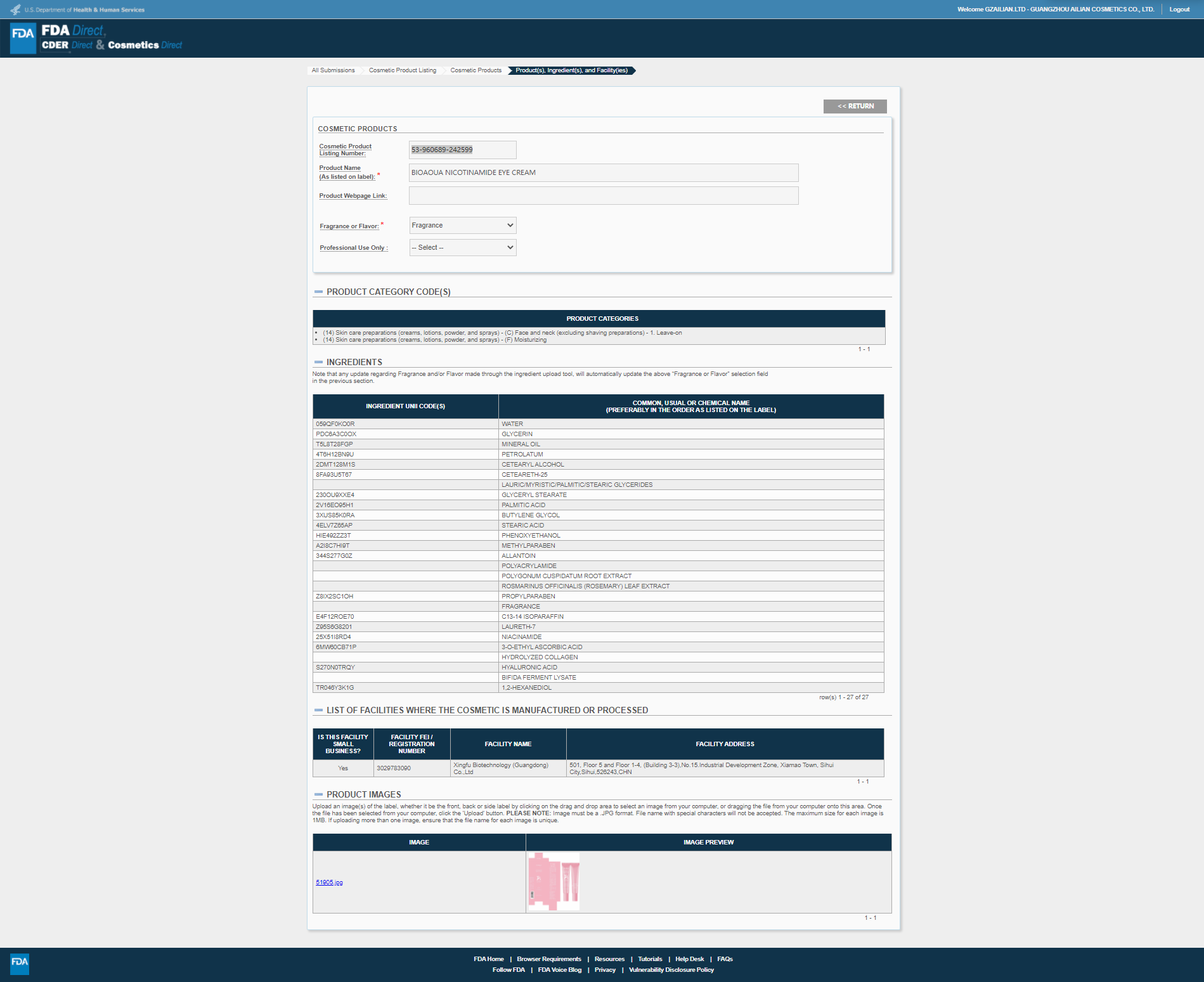The height and width of the screenshot is (982, 1204).
Task: Click the FDA logo in header
Action: click(x=23, y=38)
